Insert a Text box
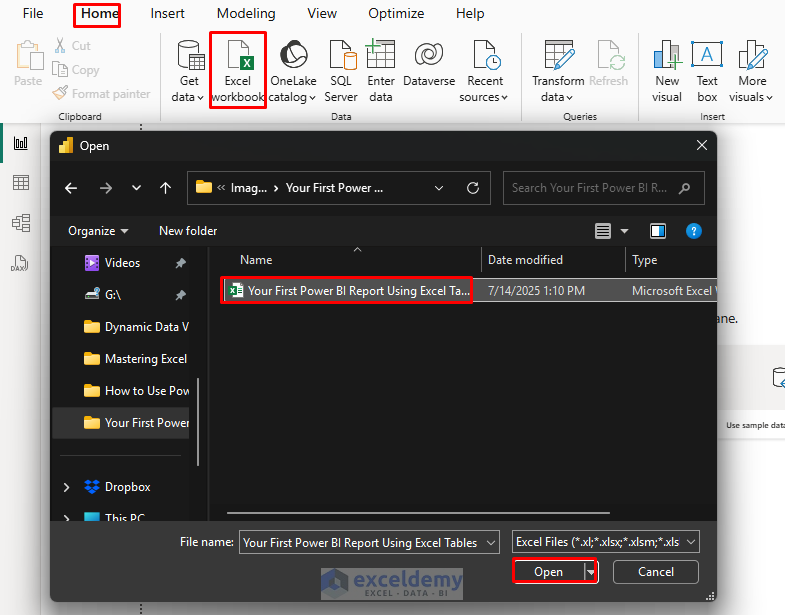The height and width of the screenshot is (615, 785). coord(707,71)
